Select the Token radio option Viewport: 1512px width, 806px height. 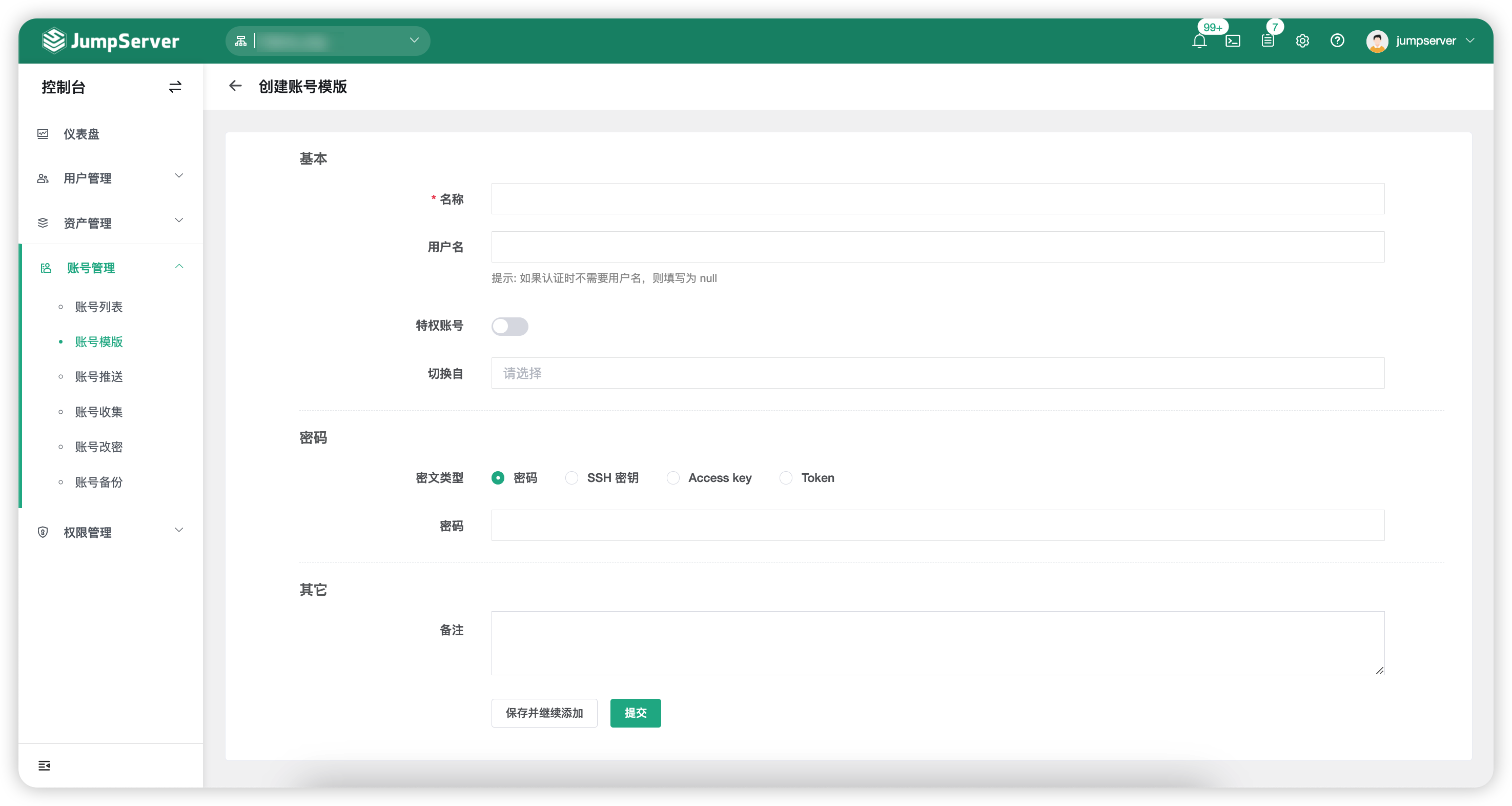(x=785, y=478)
